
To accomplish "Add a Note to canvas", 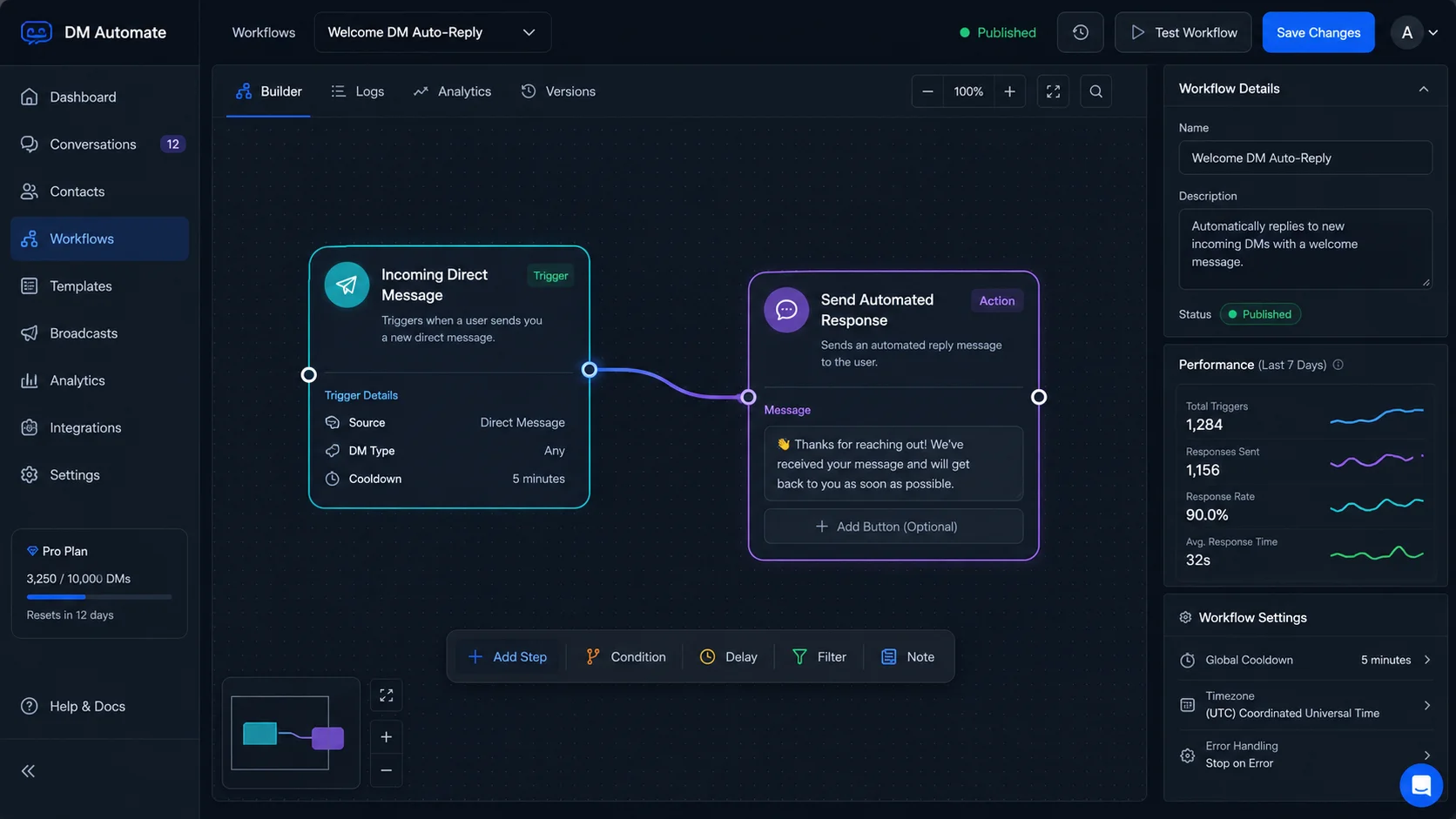I will pos(907,657).
